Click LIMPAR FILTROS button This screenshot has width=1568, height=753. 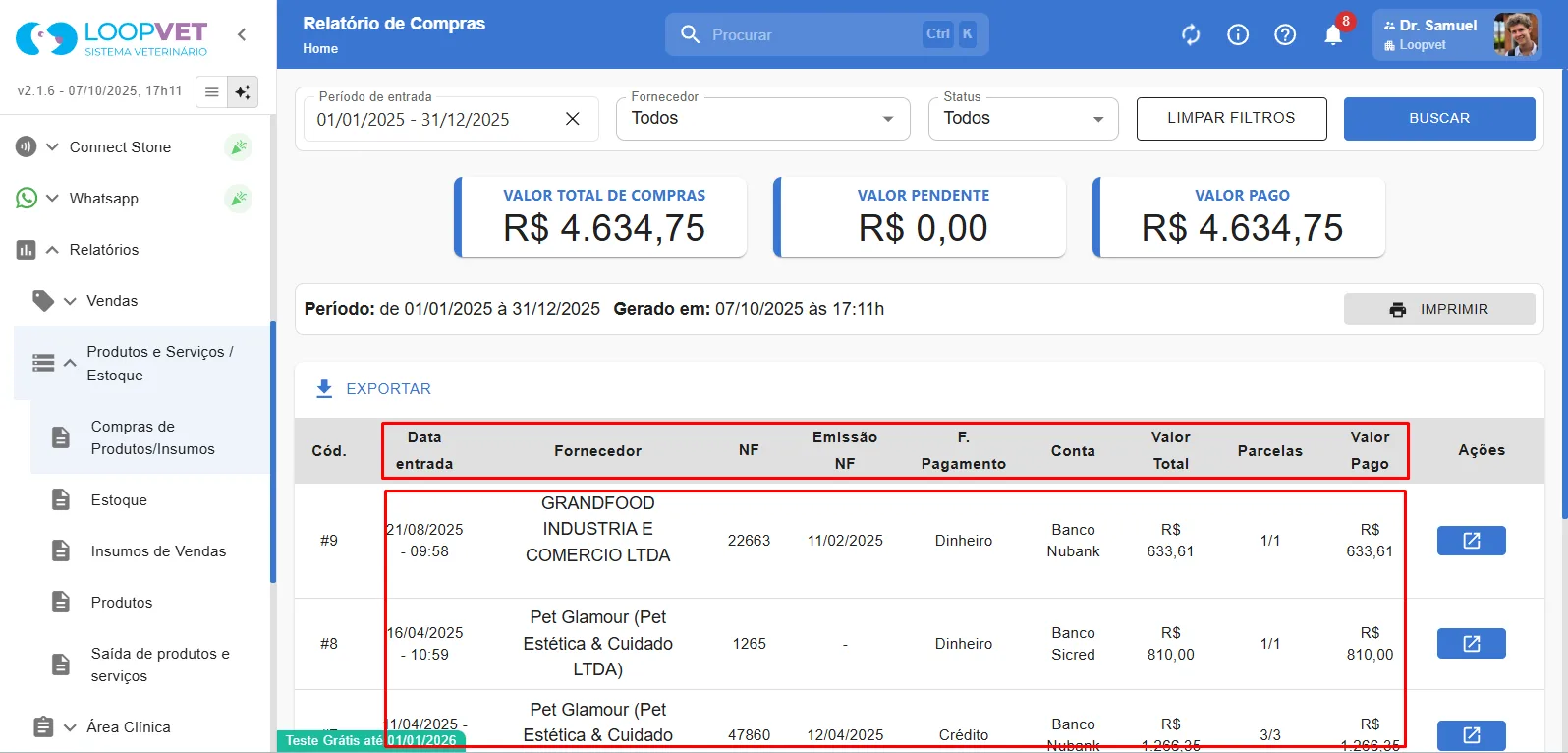coord(1231,119)
